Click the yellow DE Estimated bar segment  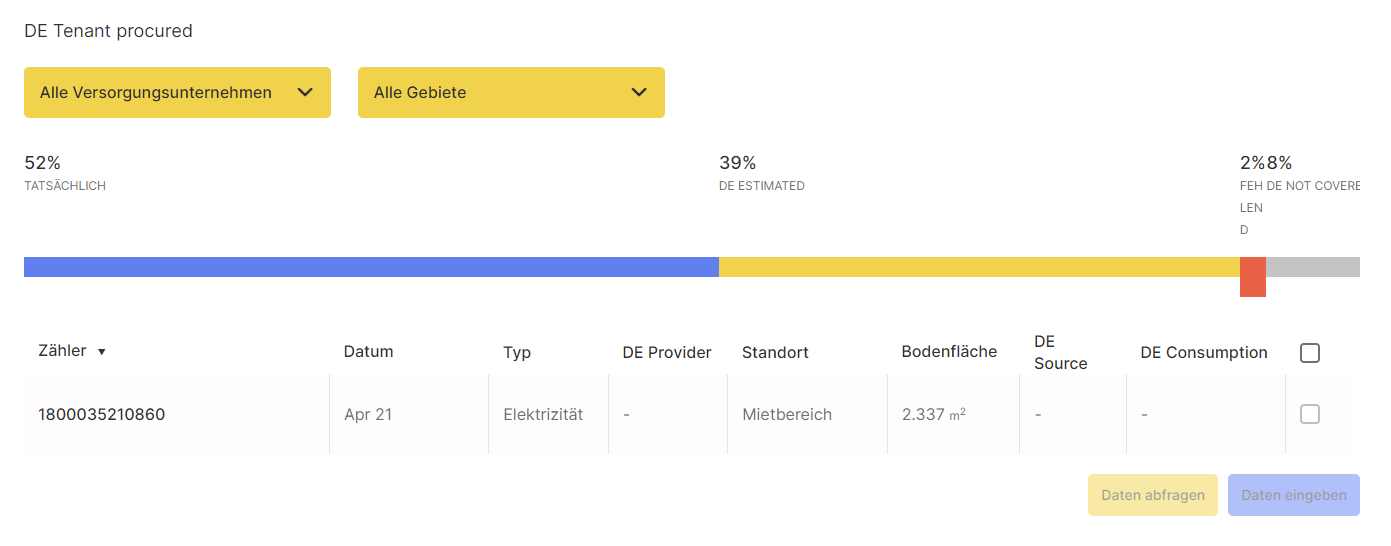click(979, 267)
